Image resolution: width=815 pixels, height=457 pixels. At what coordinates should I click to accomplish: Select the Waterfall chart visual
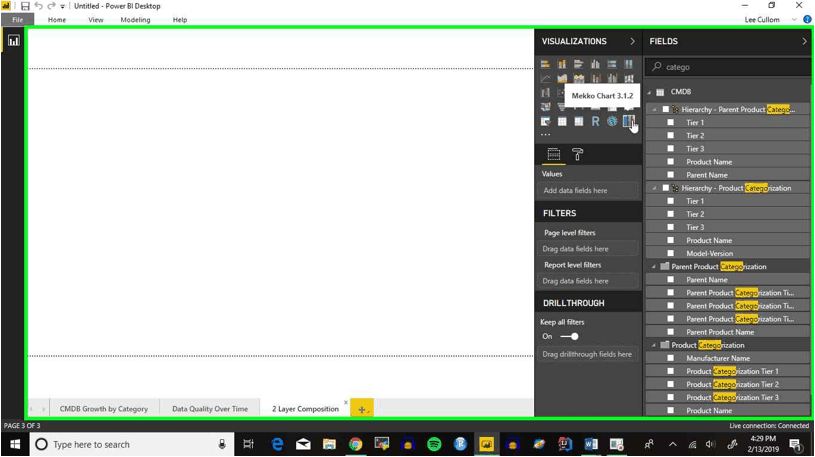(545, 93)
